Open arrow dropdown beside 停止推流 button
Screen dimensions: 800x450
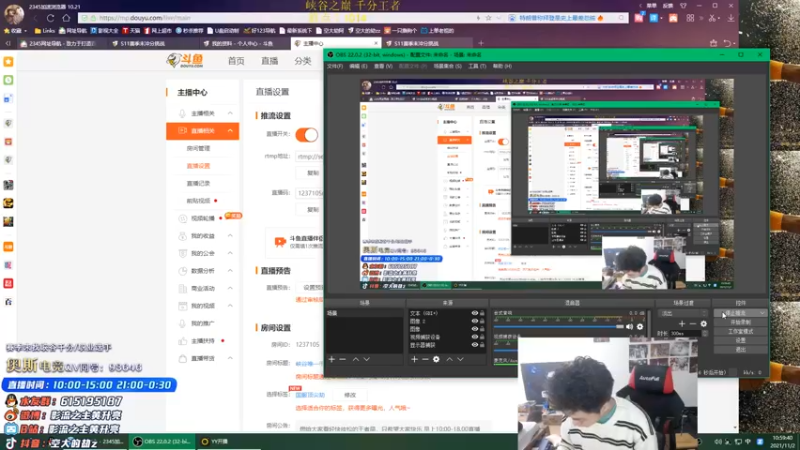(762, 313)
